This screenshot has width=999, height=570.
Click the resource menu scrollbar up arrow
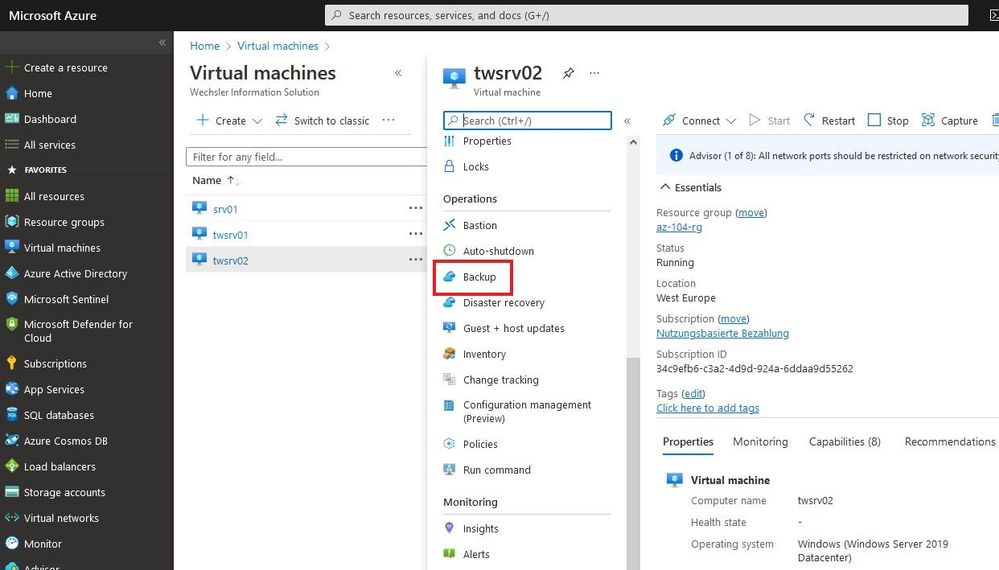[x=633, y=143]
